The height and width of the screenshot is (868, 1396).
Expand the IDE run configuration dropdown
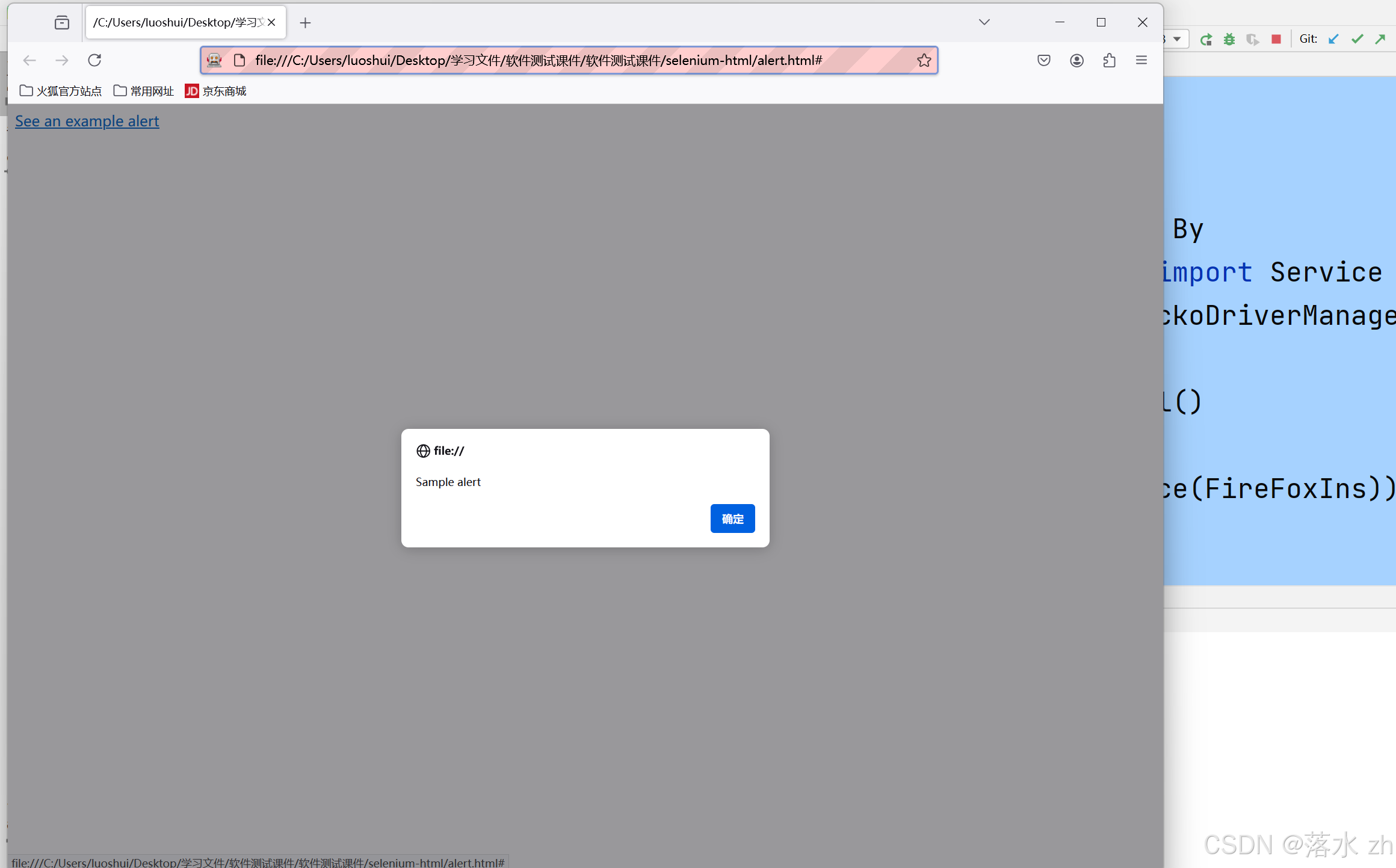coord(1177,39)
